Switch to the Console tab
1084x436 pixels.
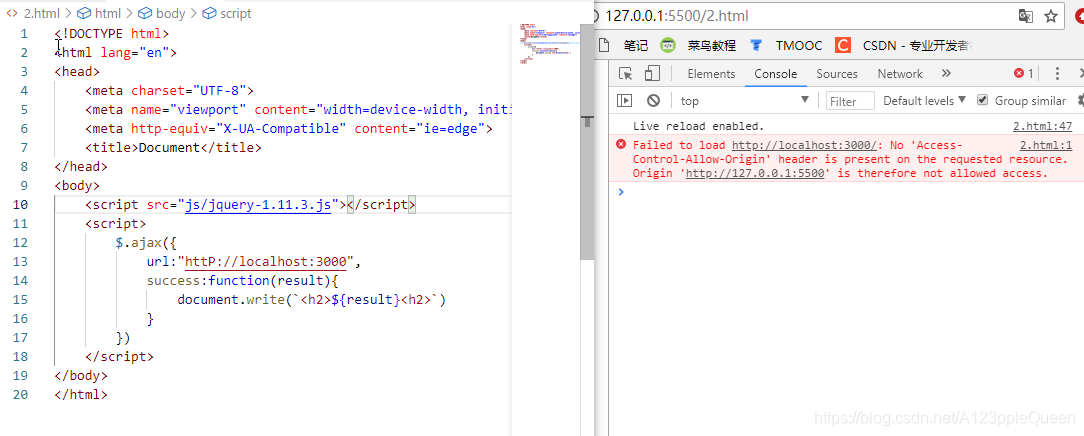(775, 74)
